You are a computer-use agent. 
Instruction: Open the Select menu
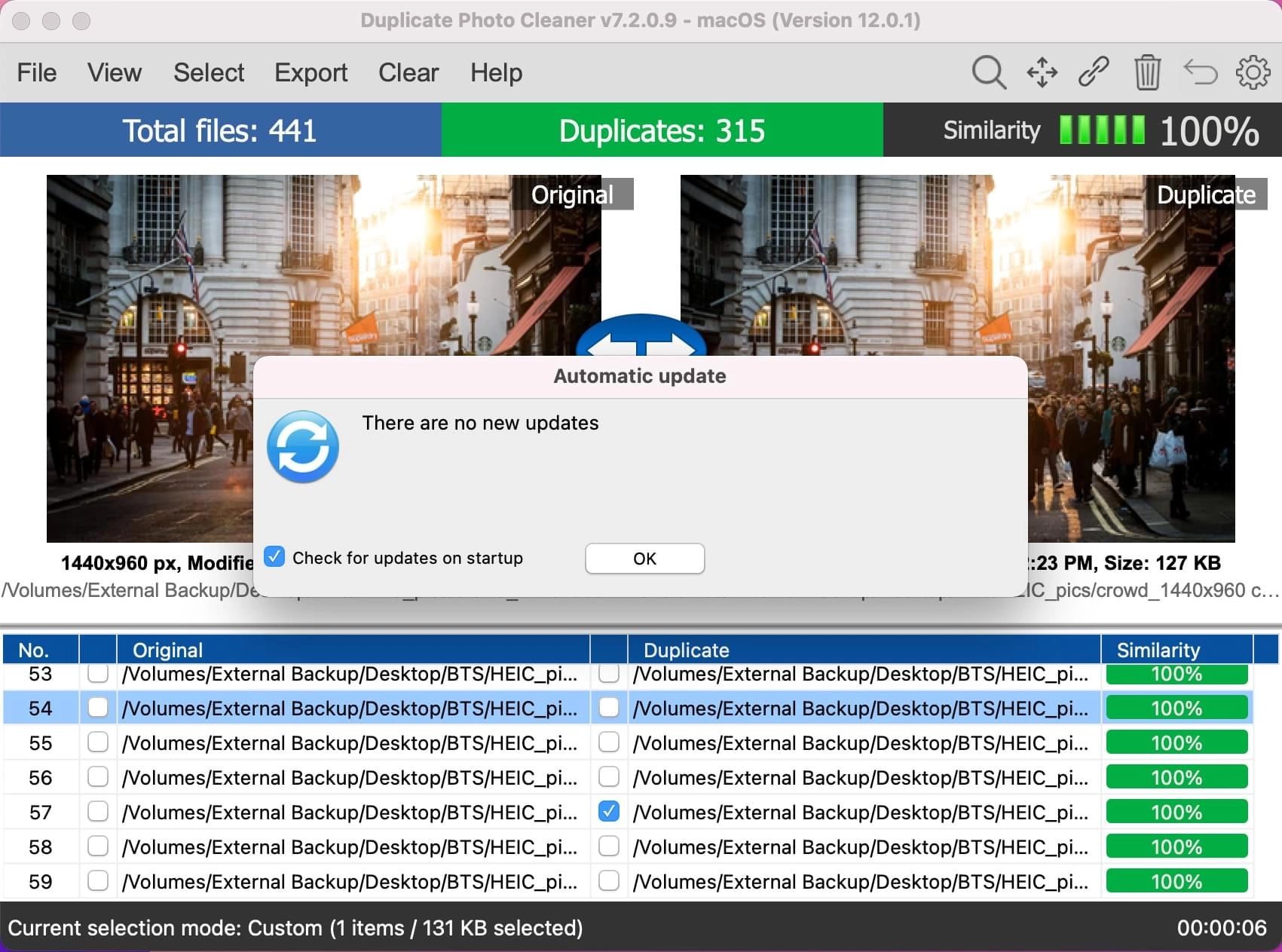(209, 72)
